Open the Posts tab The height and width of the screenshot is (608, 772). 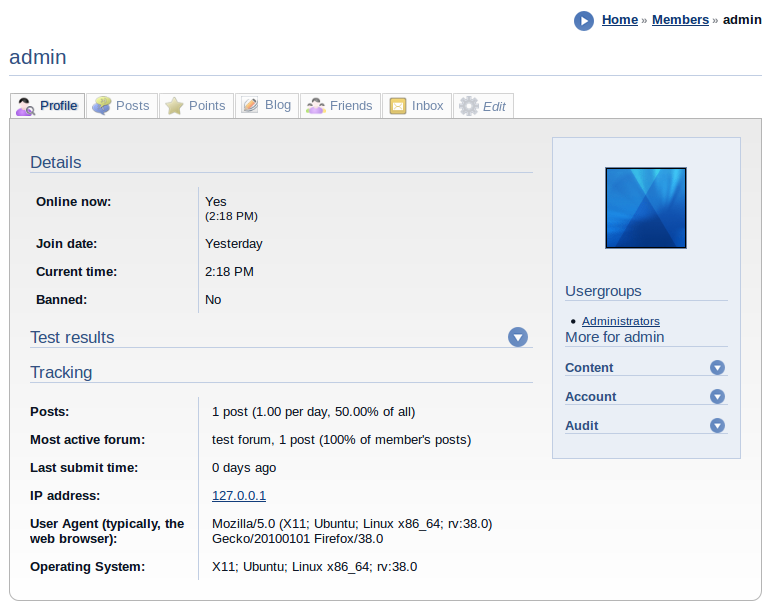(122, 106)
